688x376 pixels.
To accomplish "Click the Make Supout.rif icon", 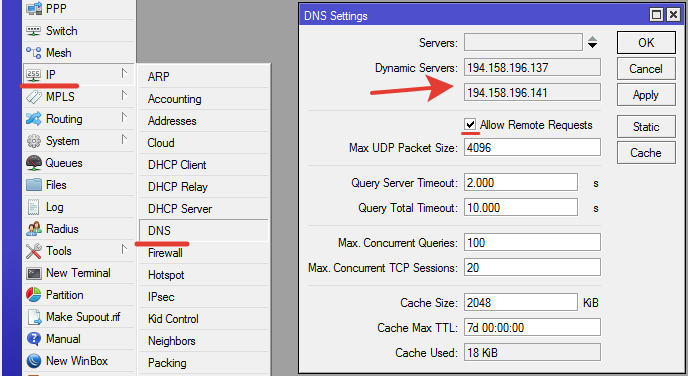I will pos(34,317).
